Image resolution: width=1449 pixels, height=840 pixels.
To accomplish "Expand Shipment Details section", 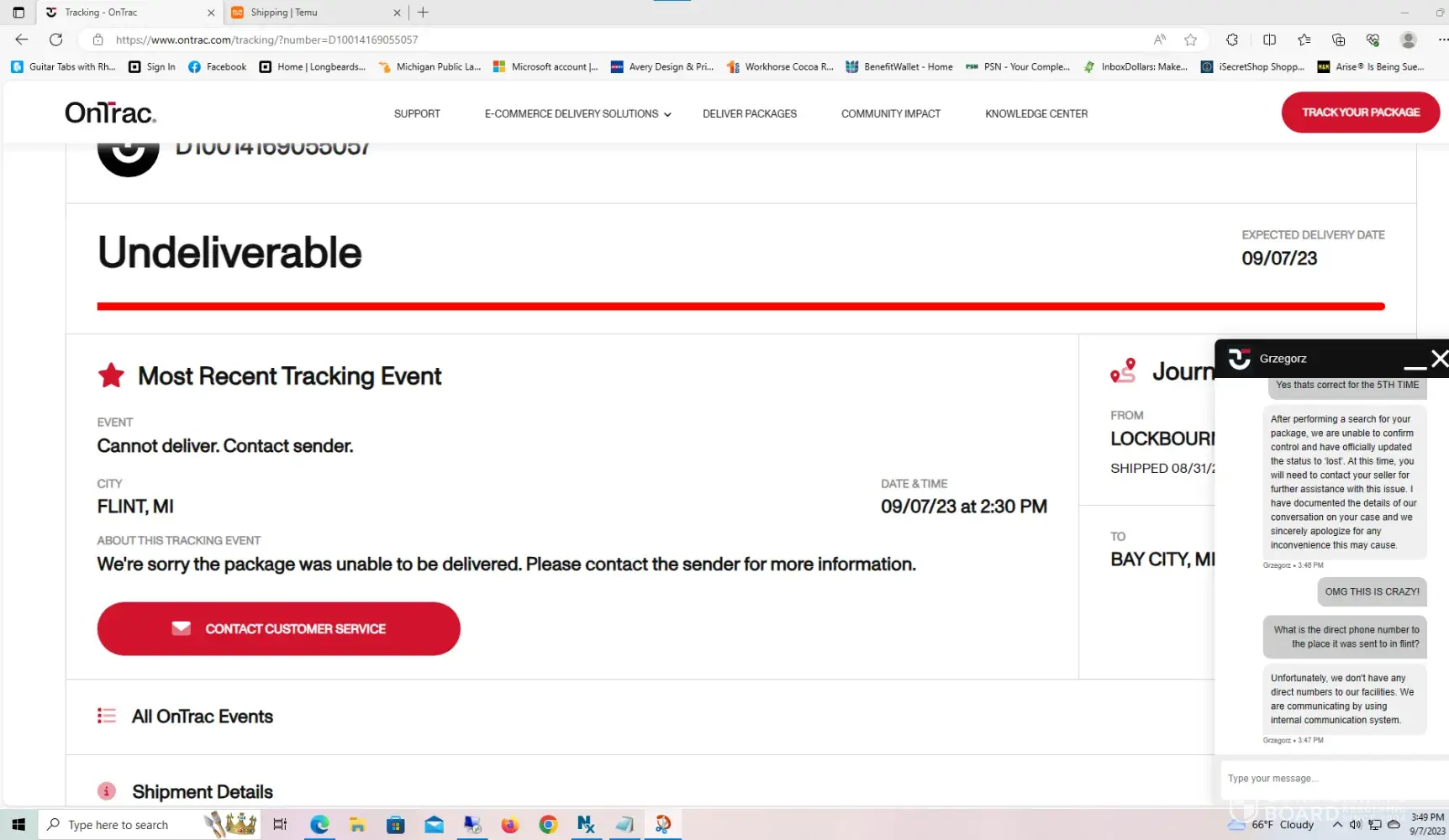I will [203, 792].
